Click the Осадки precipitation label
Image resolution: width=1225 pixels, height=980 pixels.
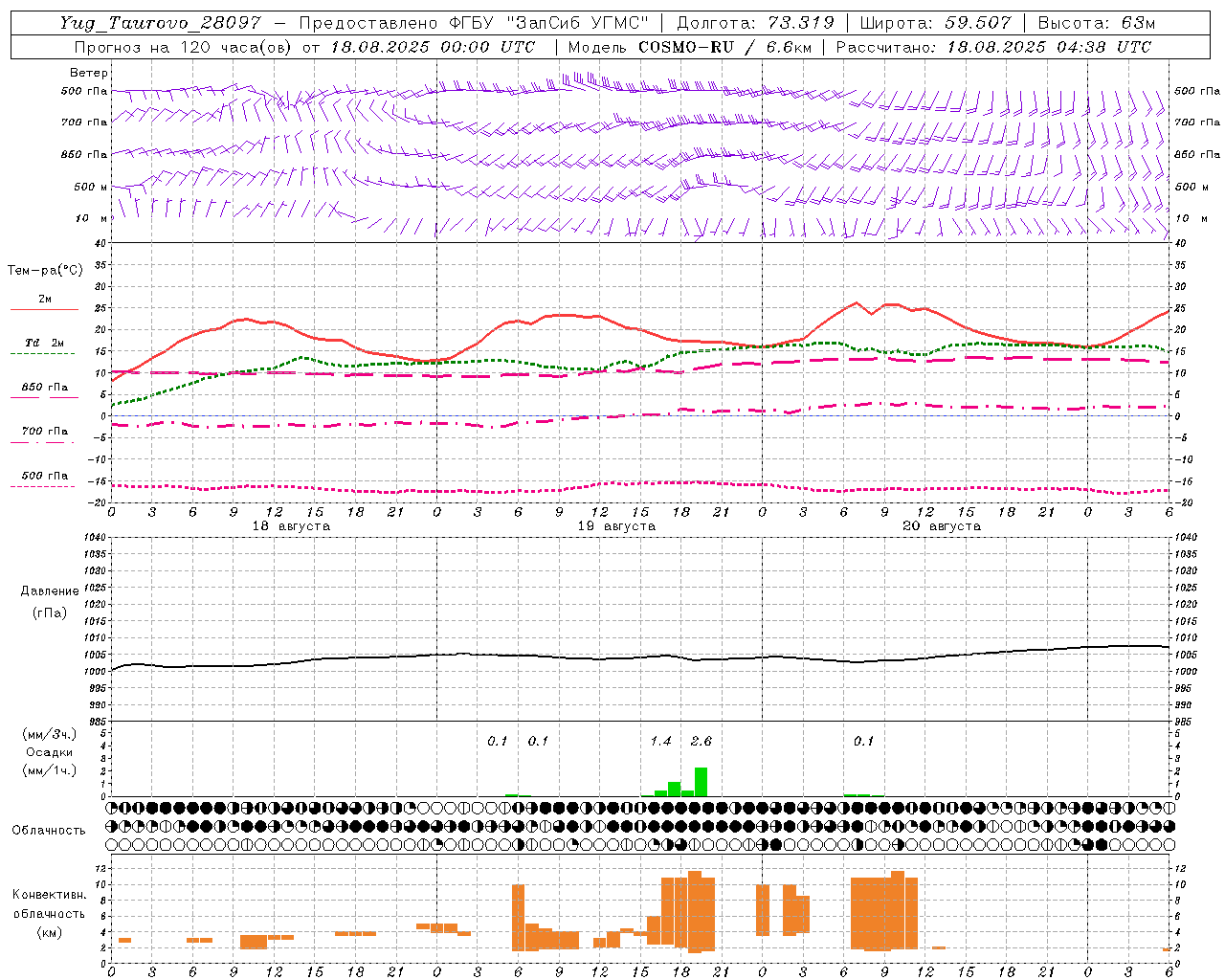point(50,752)
